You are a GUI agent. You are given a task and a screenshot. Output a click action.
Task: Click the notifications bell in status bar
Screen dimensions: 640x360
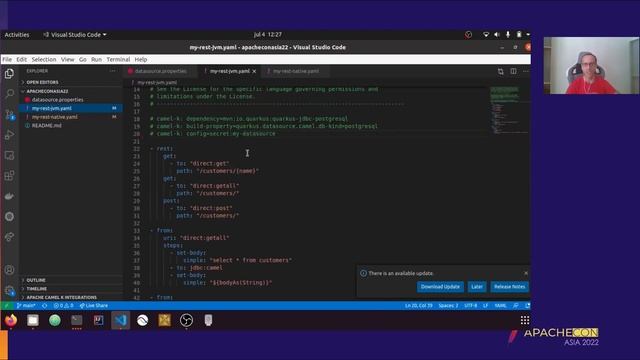pos(527,306)
